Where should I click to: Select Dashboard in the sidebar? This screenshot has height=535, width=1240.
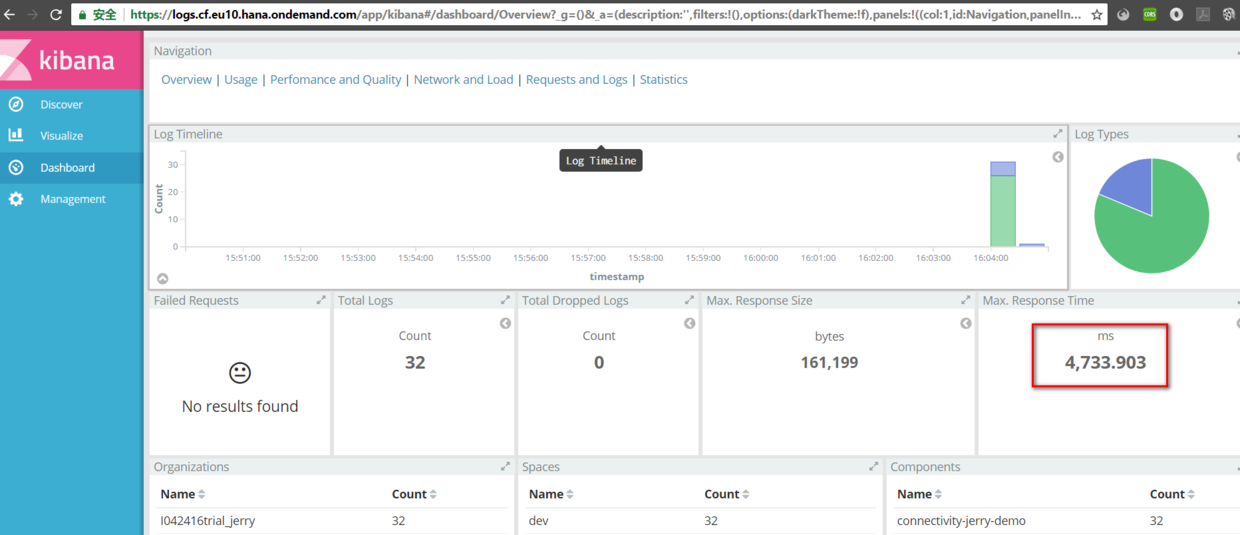point(67,167)
